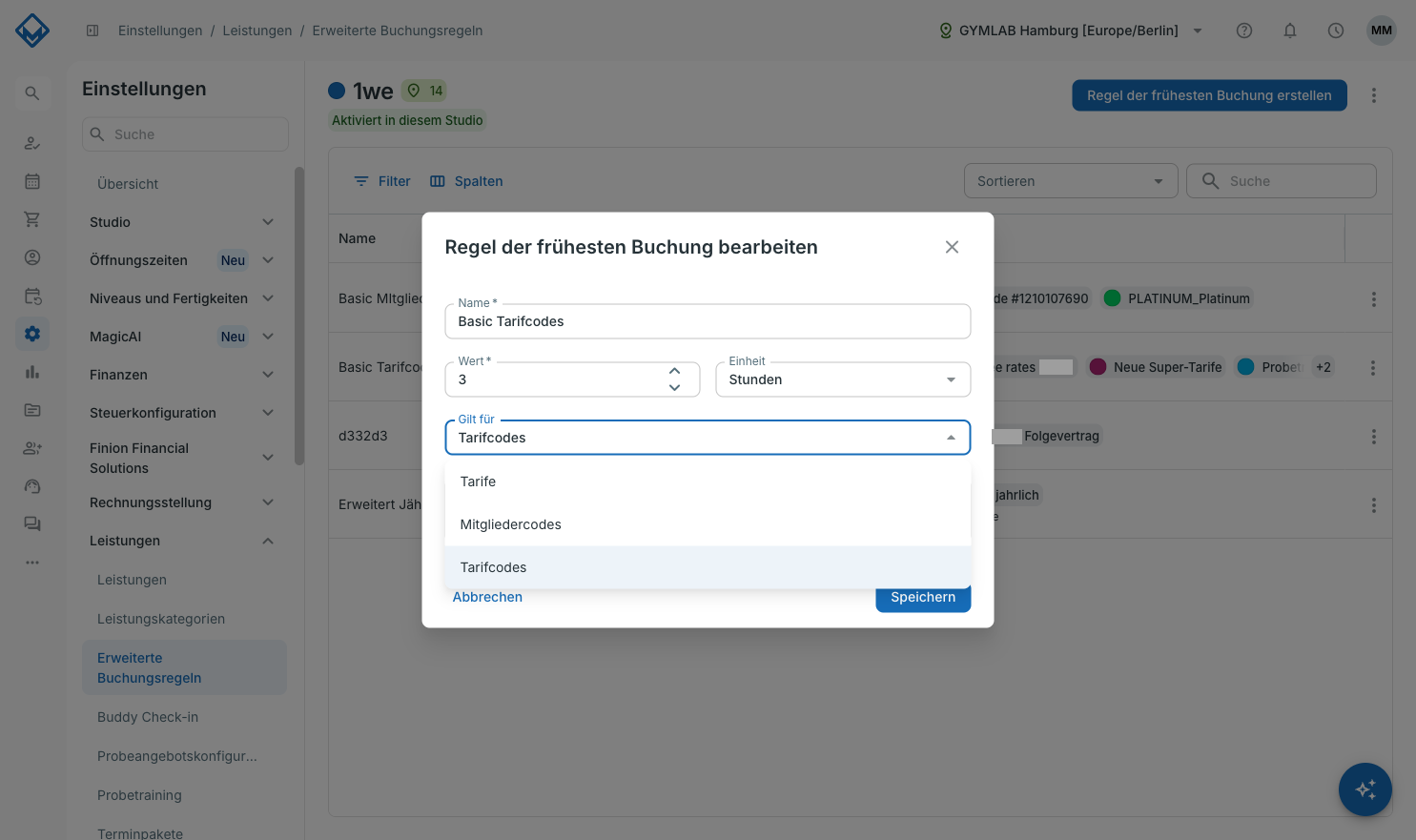Viewport: 1416px width, 840px height.
Task: Expand the Rechnungsstellung section
Action: (x=181, y=502)
